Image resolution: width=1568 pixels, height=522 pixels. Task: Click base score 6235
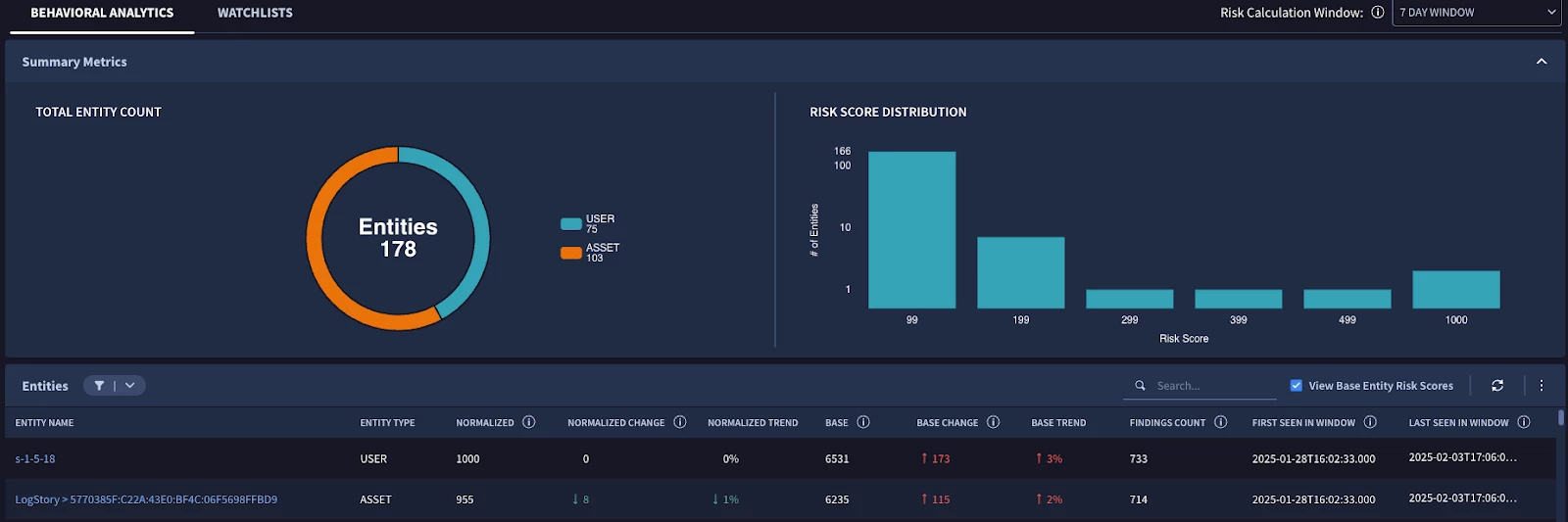tap(837, 499)
